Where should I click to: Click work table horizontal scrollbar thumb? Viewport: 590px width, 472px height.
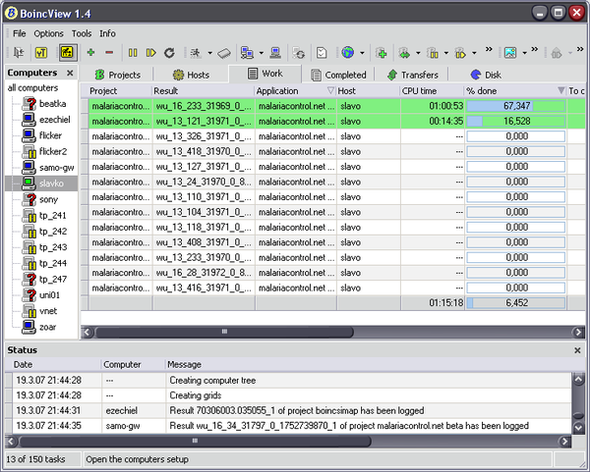(x=224, y=332)
